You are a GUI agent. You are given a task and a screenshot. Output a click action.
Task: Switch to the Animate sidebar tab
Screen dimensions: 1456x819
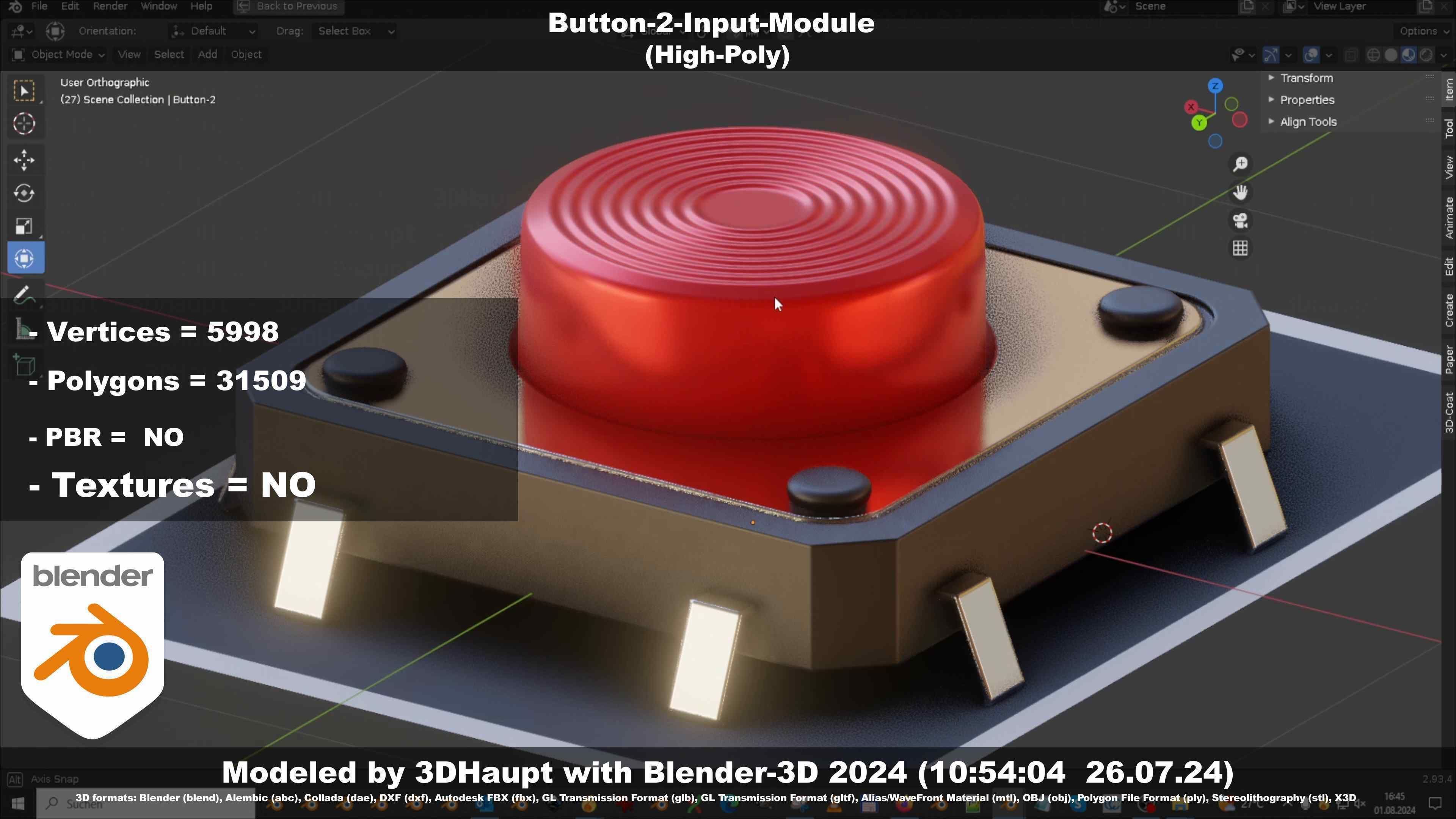[1449, 218]
